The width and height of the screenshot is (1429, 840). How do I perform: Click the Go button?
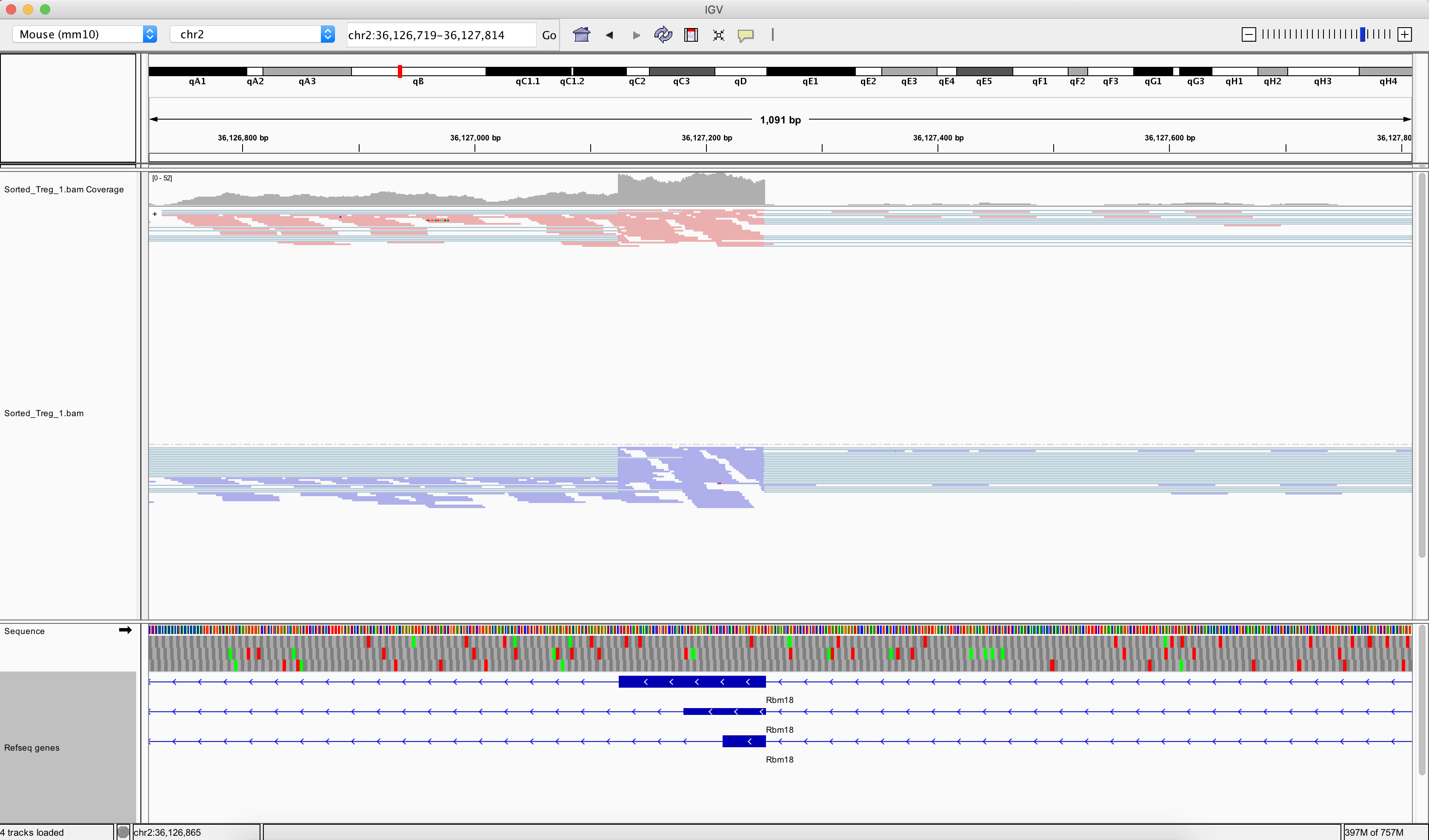coord(549,35)
